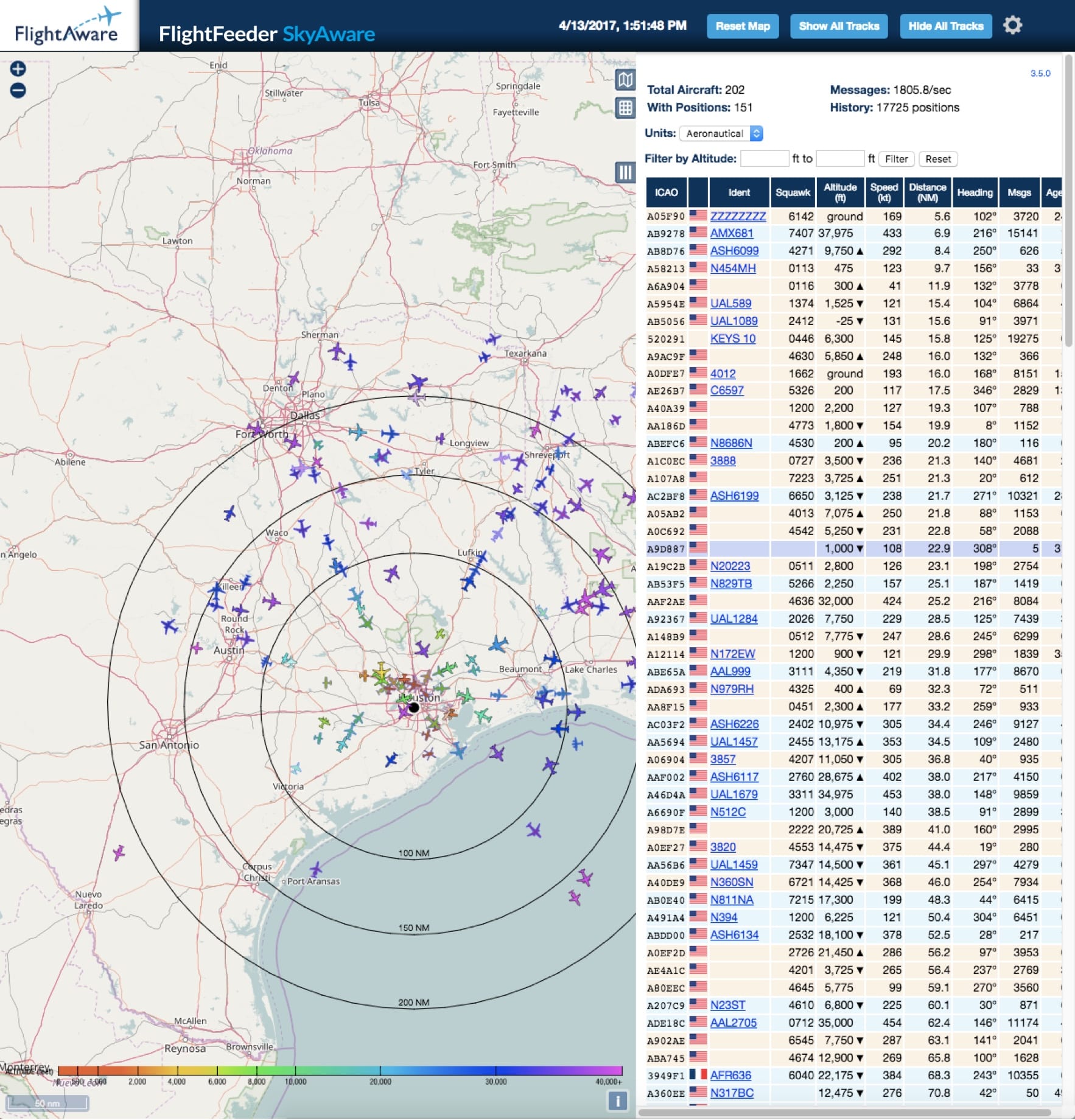Open the SkyAware settings gear
1075x1120 pixels.
pyautogui.click(x=1012, y=26)
